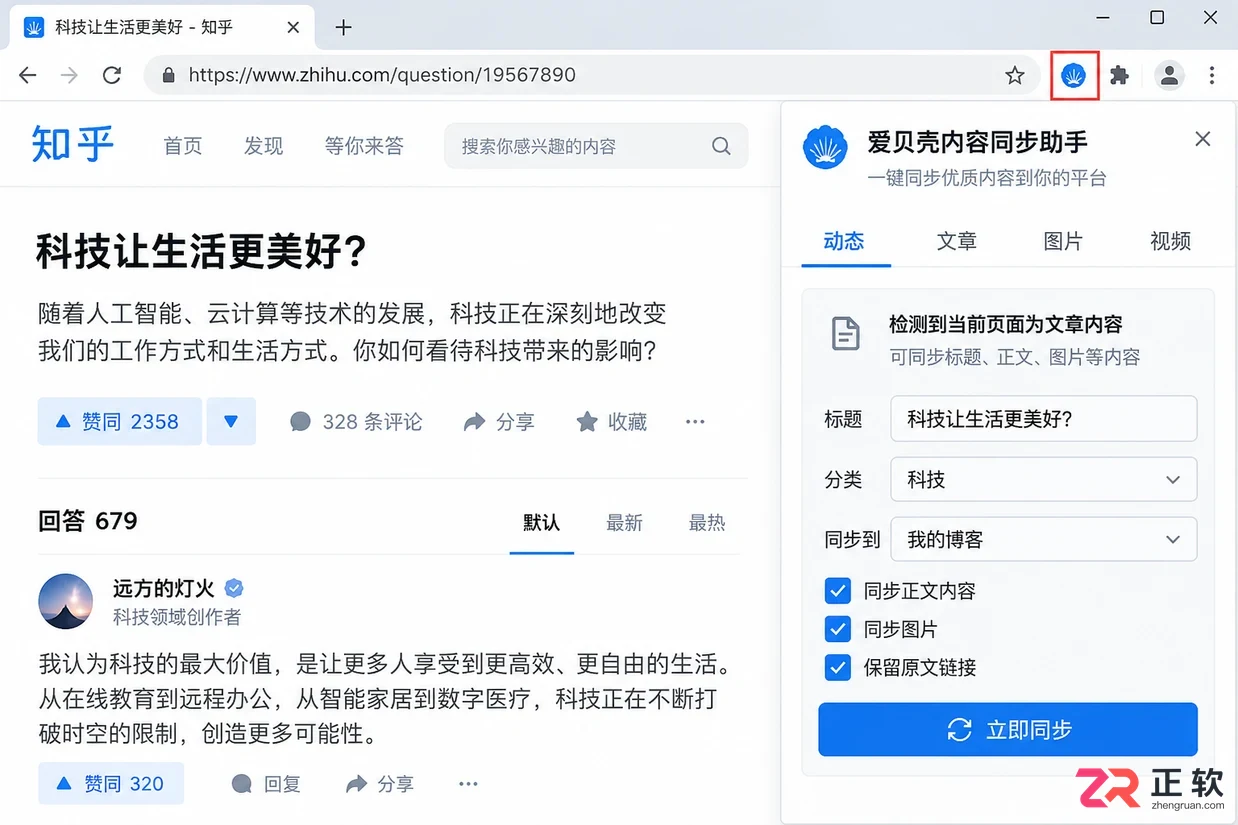Upvote the answer with 赞同 320
The width and height of the screenshot is (1238, 825).
pyautogui.click(x=111, y=784)
